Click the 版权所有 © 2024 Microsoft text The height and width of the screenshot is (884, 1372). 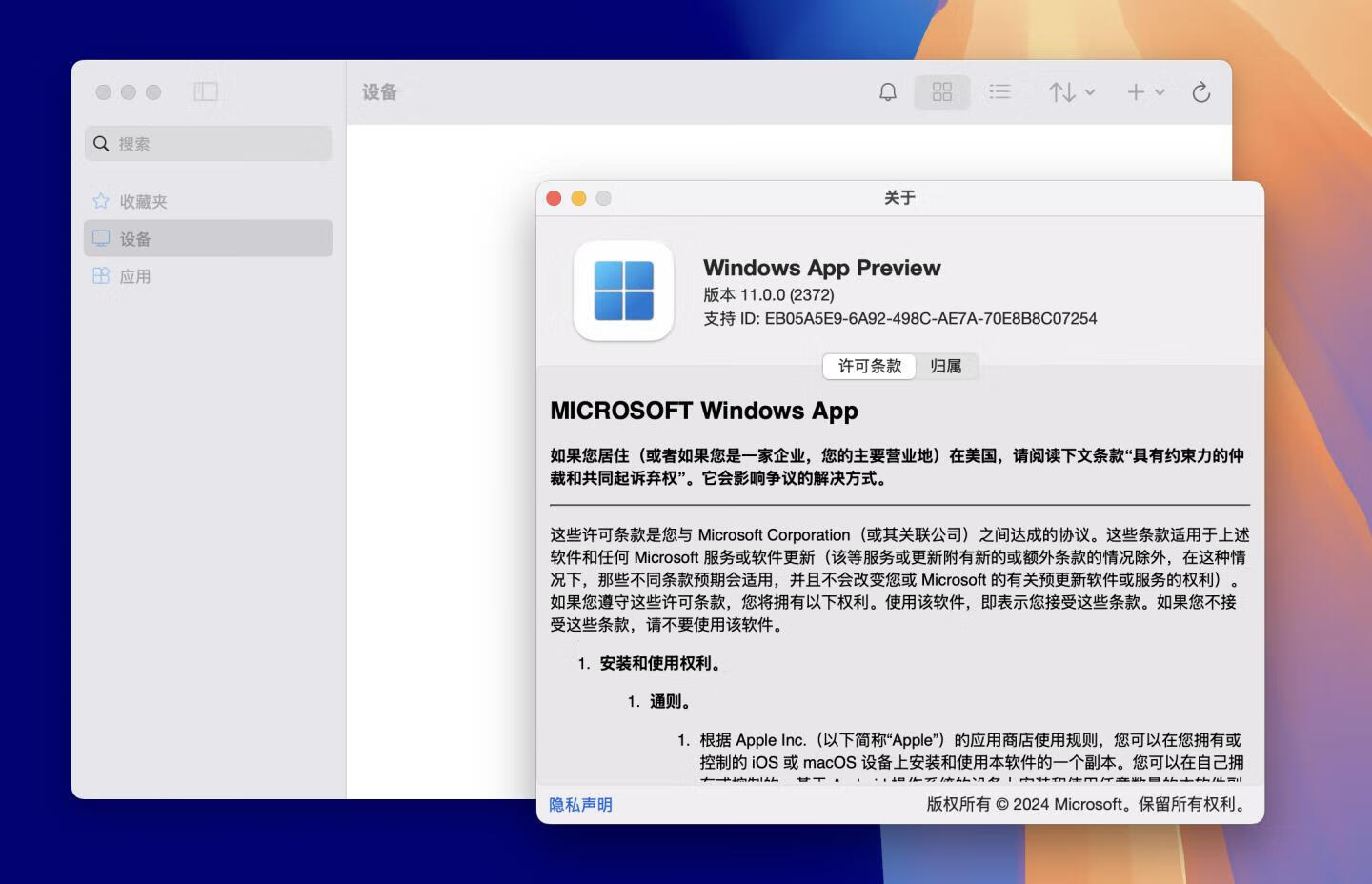[x=1087, y=805]
